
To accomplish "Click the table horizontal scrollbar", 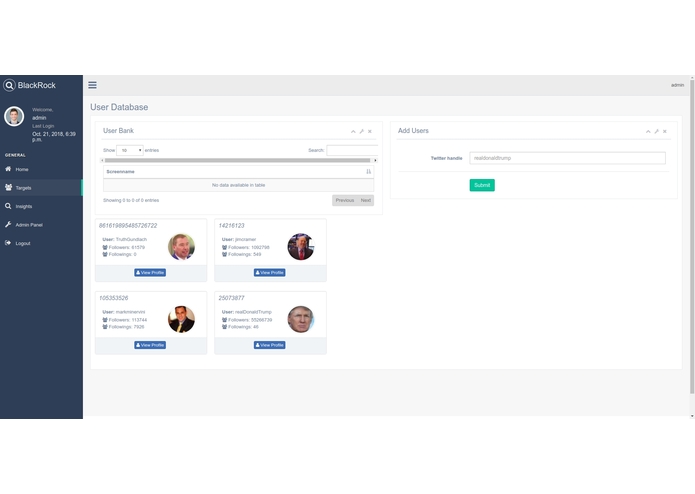I will (x=238, y=160).
